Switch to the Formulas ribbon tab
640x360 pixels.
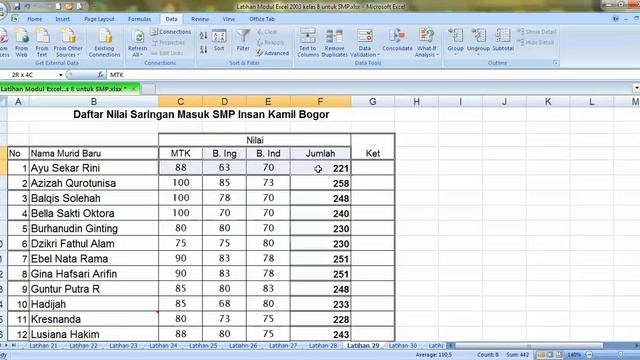click(x=139, y=19)
